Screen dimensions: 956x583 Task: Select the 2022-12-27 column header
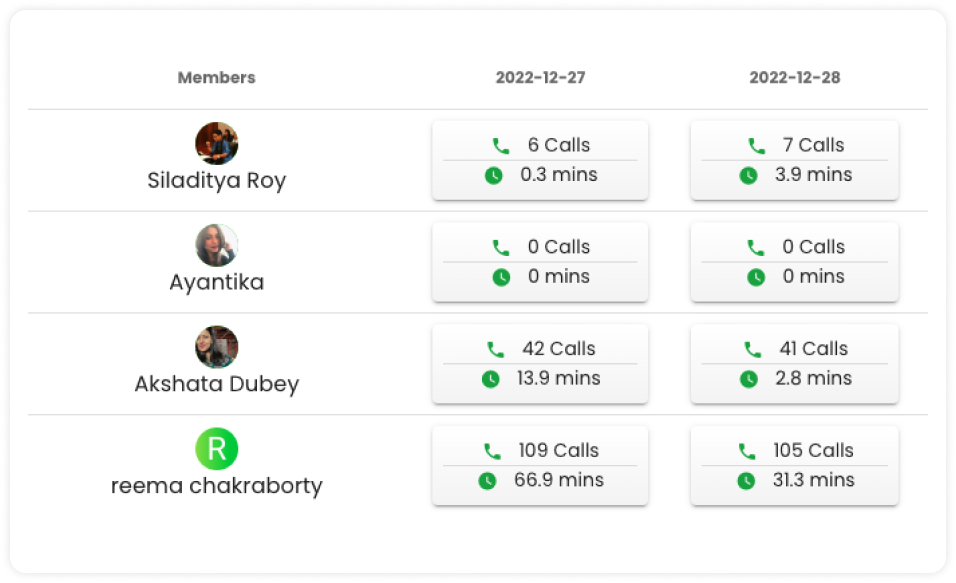540,77
